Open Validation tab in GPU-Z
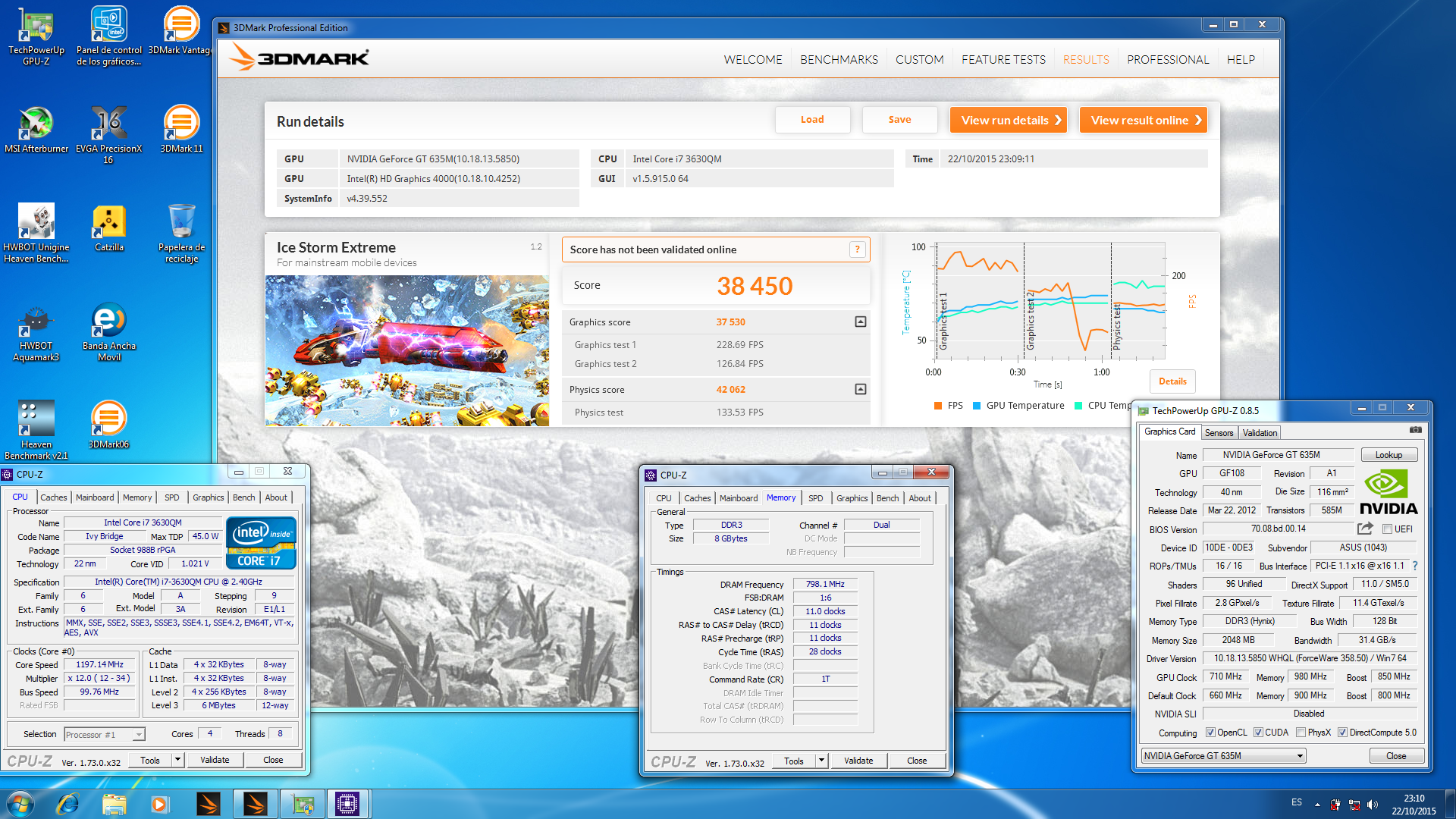Image resolution: width=1456 pixels, height=819 pixels. tap(1260, 432)
